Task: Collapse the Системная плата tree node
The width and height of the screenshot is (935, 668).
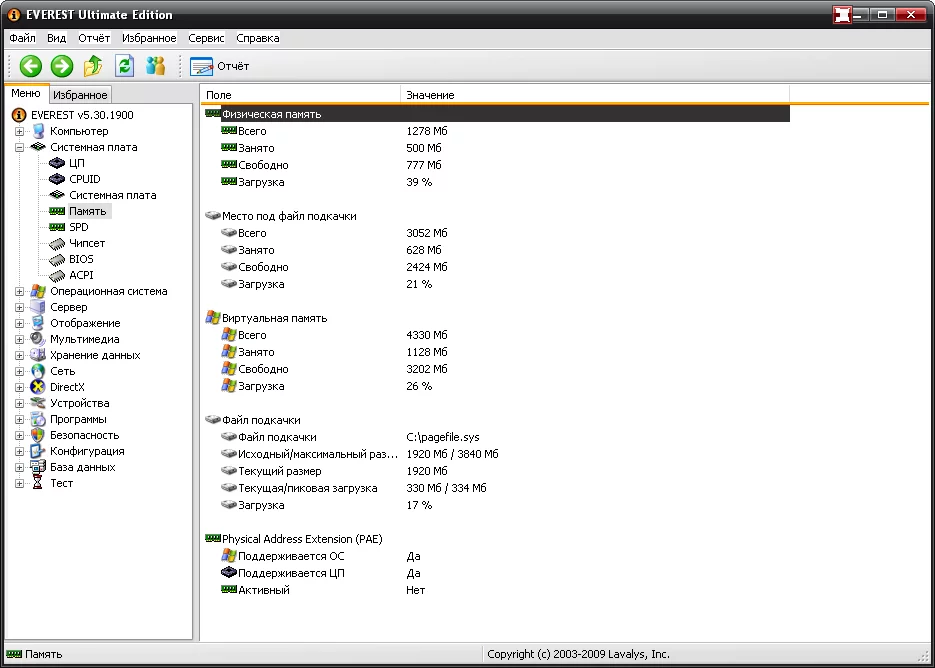Action: 19,147
